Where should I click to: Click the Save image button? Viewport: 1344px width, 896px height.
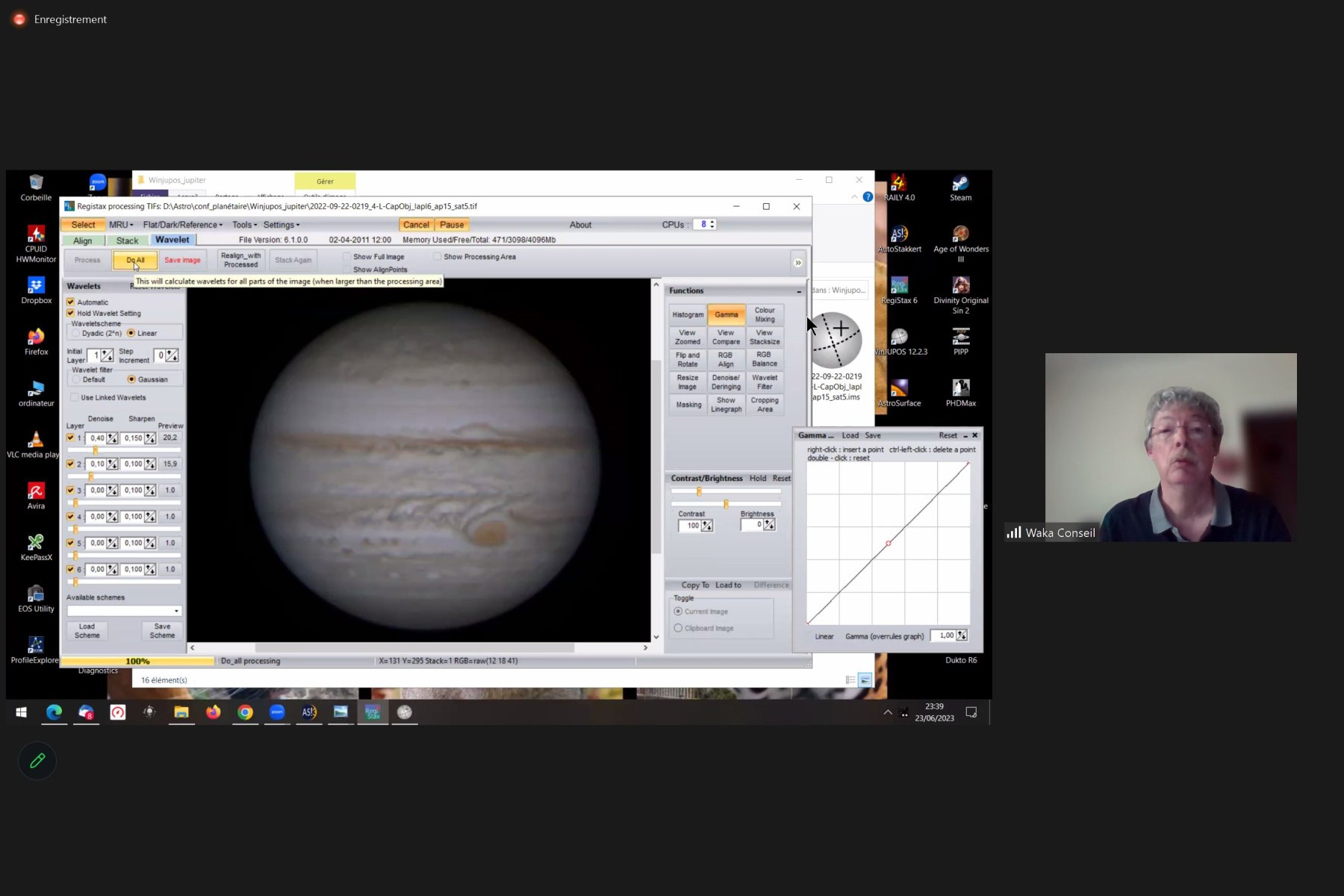click(182, 260)
